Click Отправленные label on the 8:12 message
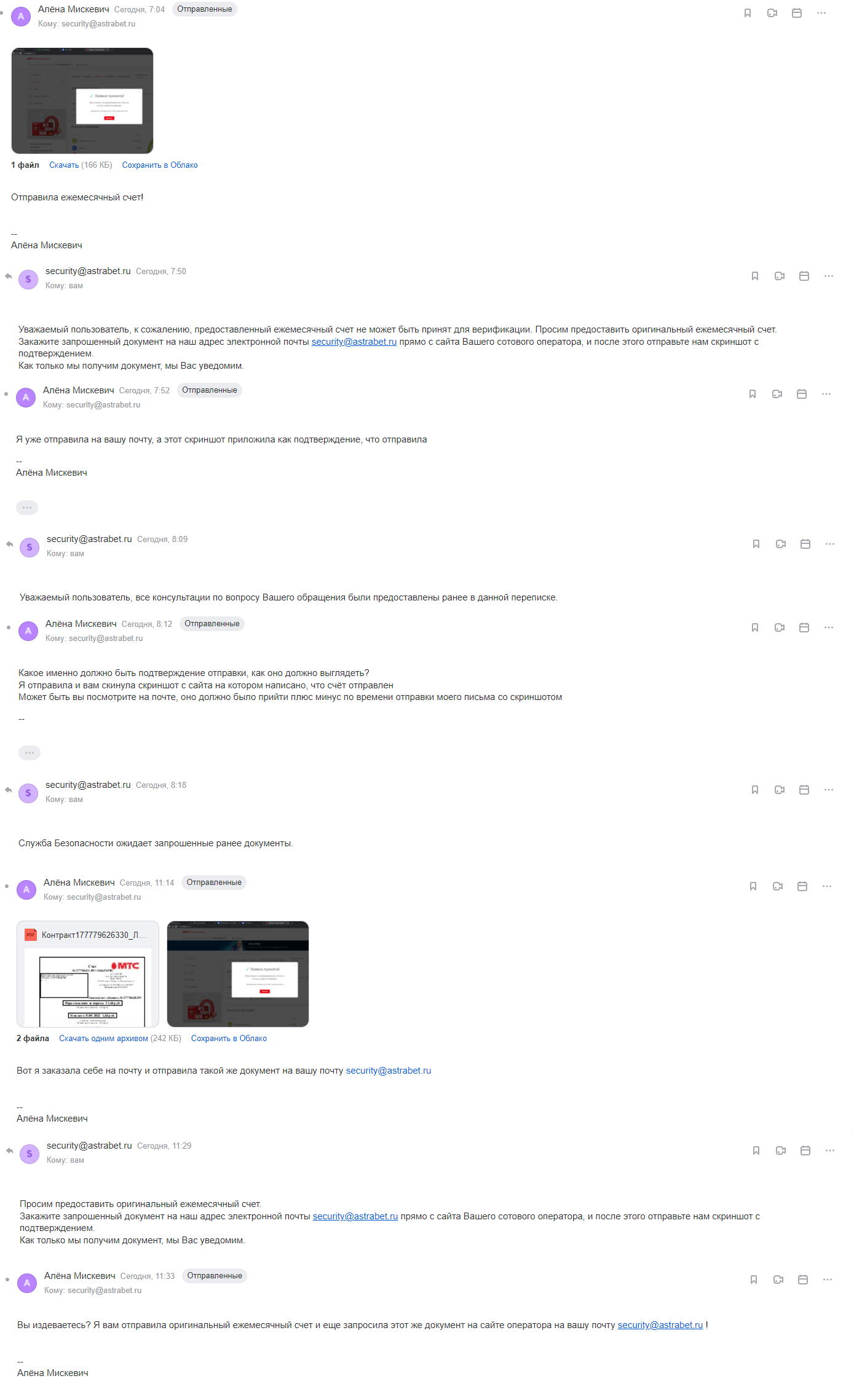The image size is (854, 1400). coord(212,624)
